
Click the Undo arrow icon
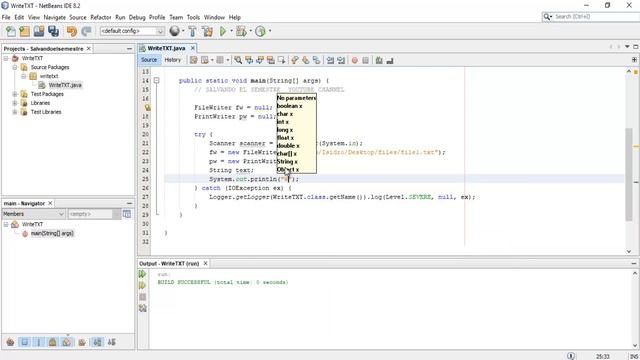(72, 31)
